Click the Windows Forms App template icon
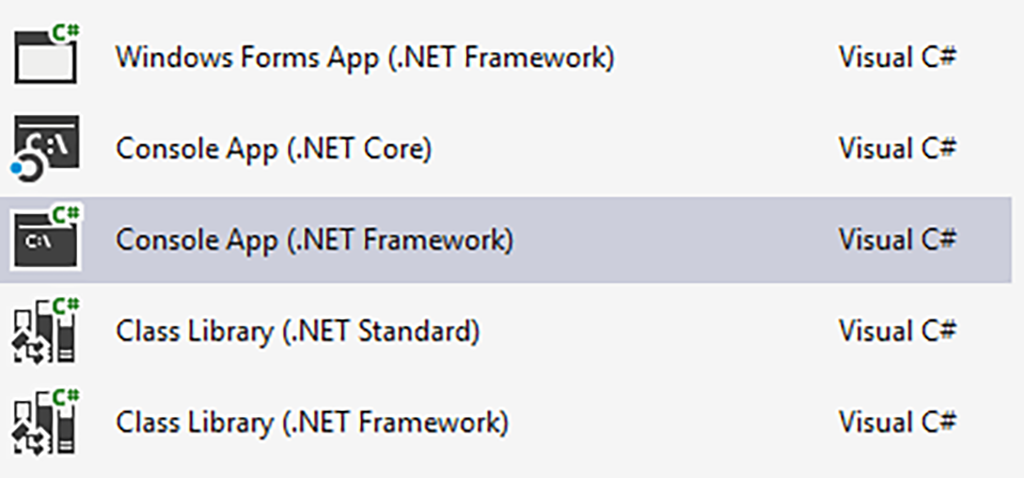The image size is (1024, 478). pyautogui.click(x=46, y=56)
